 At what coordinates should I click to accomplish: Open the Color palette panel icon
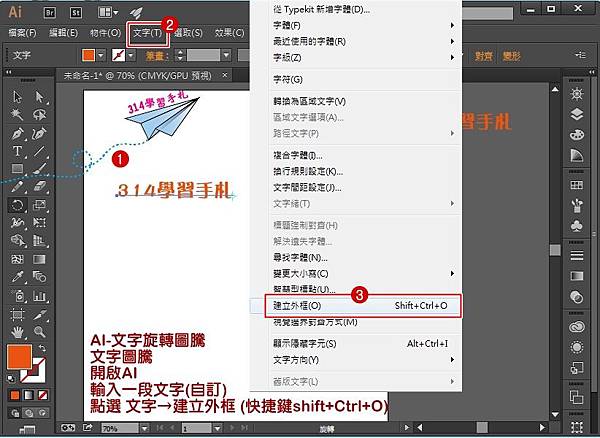click(x=577, y=135)
